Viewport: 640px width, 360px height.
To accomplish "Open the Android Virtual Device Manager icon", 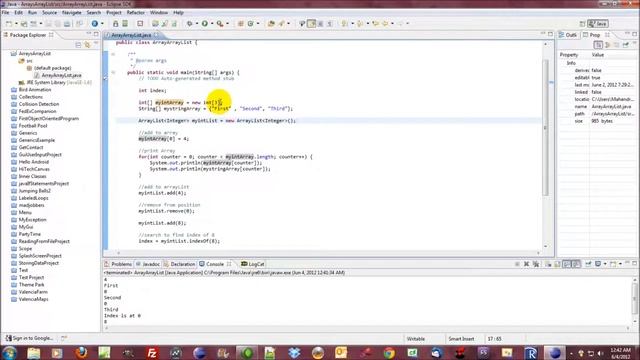I will tap(125, 24).
